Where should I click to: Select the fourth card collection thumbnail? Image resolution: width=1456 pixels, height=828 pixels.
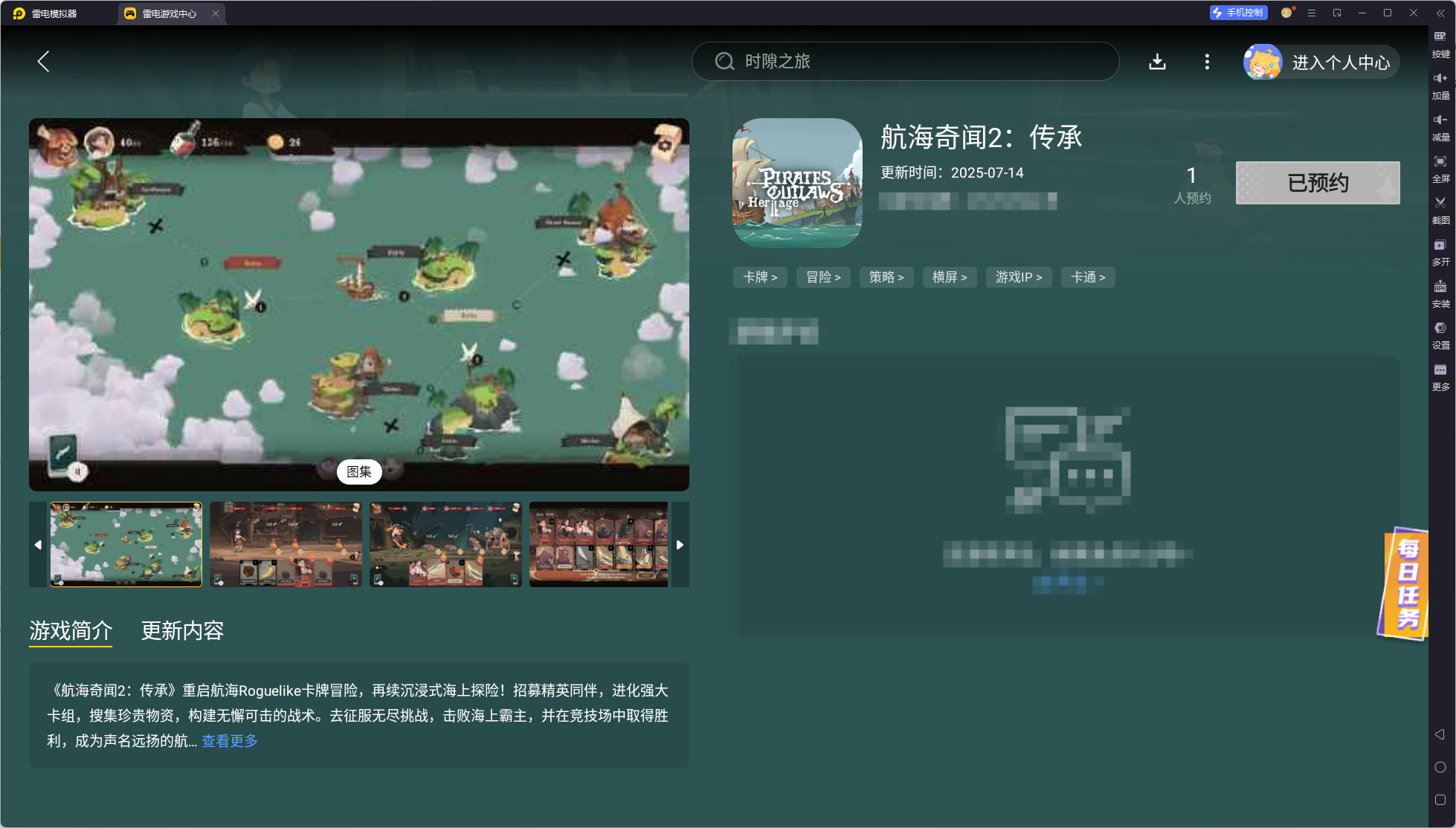tap(599, 545)
